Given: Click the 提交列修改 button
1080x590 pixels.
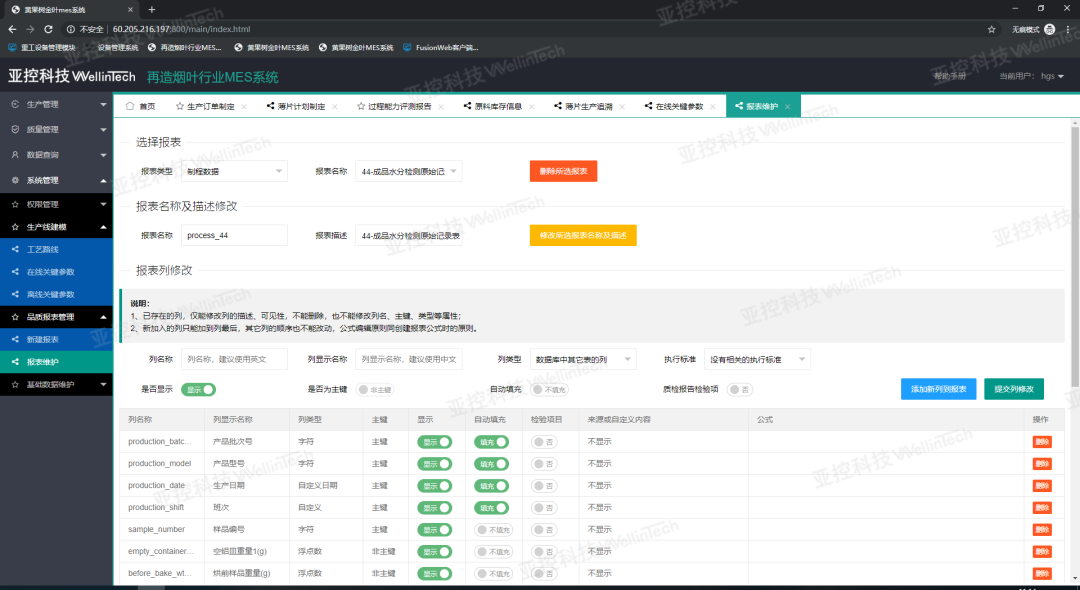Looking at the screenshot, I should [1014, 389].
